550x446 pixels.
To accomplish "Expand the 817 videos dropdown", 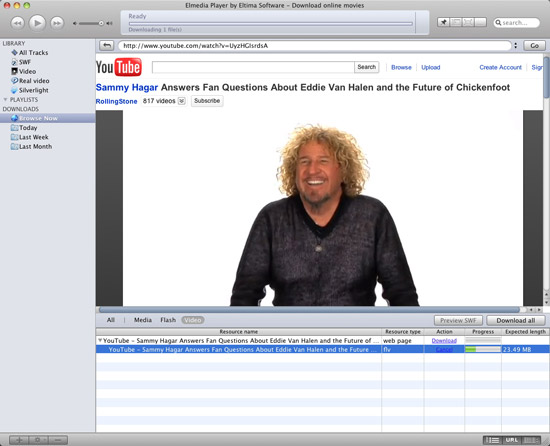I will pyautogui.click(x=182, y=101).
